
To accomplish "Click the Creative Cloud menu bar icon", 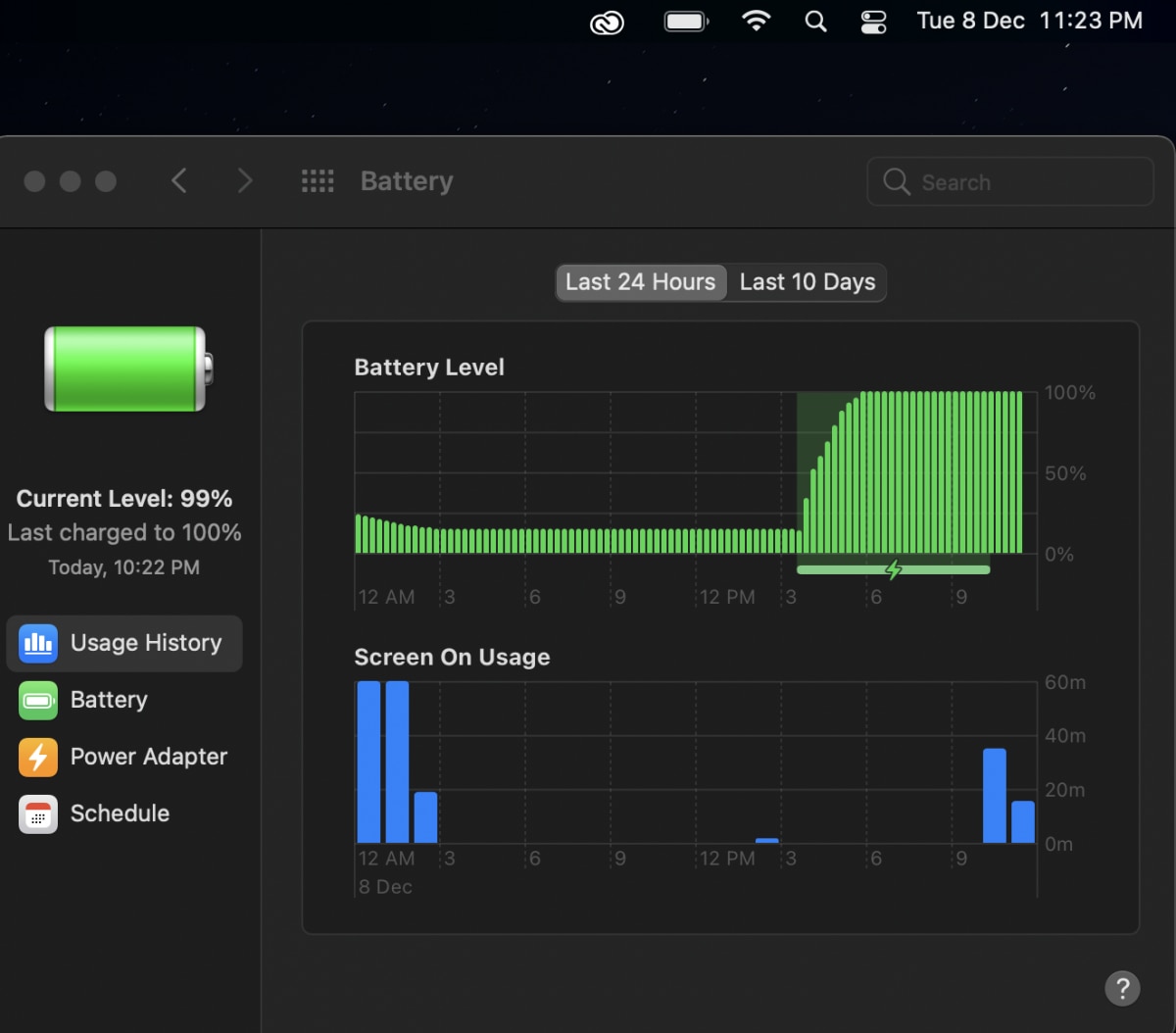I will [607, 22].
